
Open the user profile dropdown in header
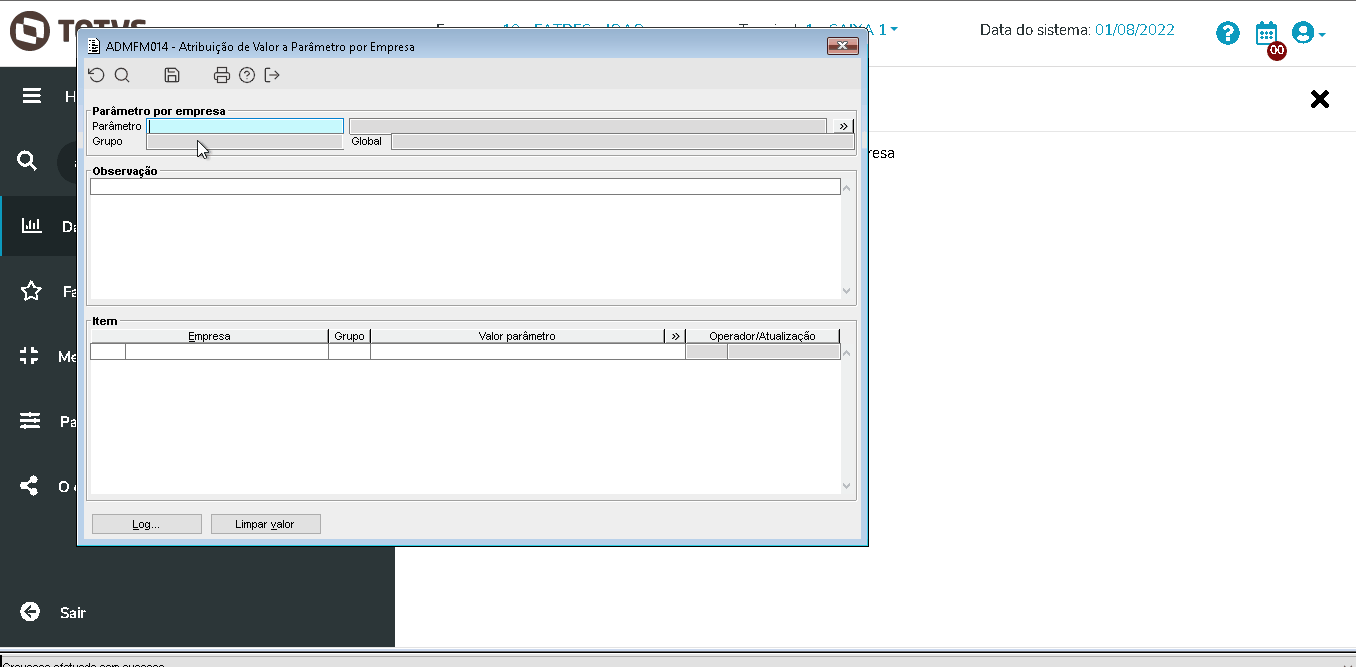click(x=1308, y=33)
